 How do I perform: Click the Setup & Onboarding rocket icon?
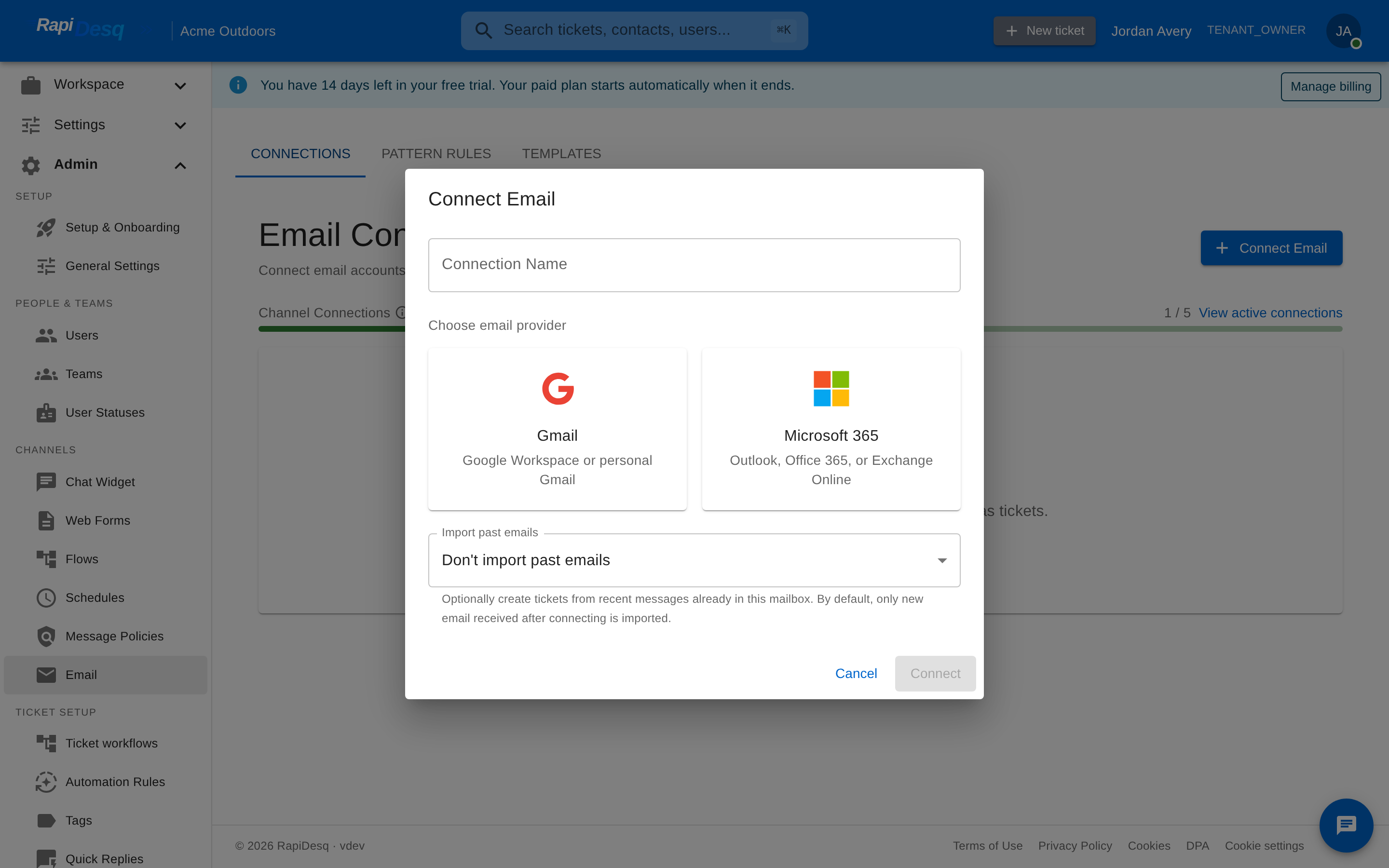click(x=46, y=227)
